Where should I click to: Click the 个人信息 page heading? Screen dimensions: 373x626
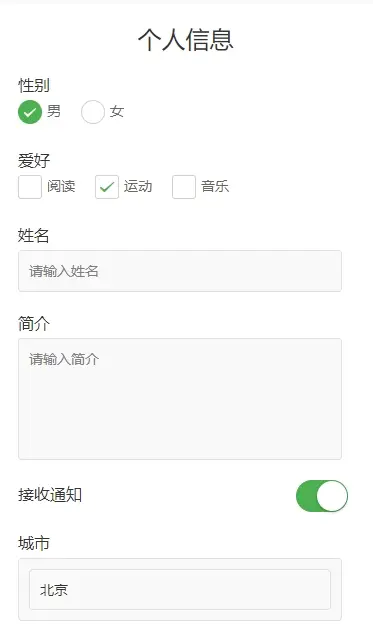pos(186,40)
